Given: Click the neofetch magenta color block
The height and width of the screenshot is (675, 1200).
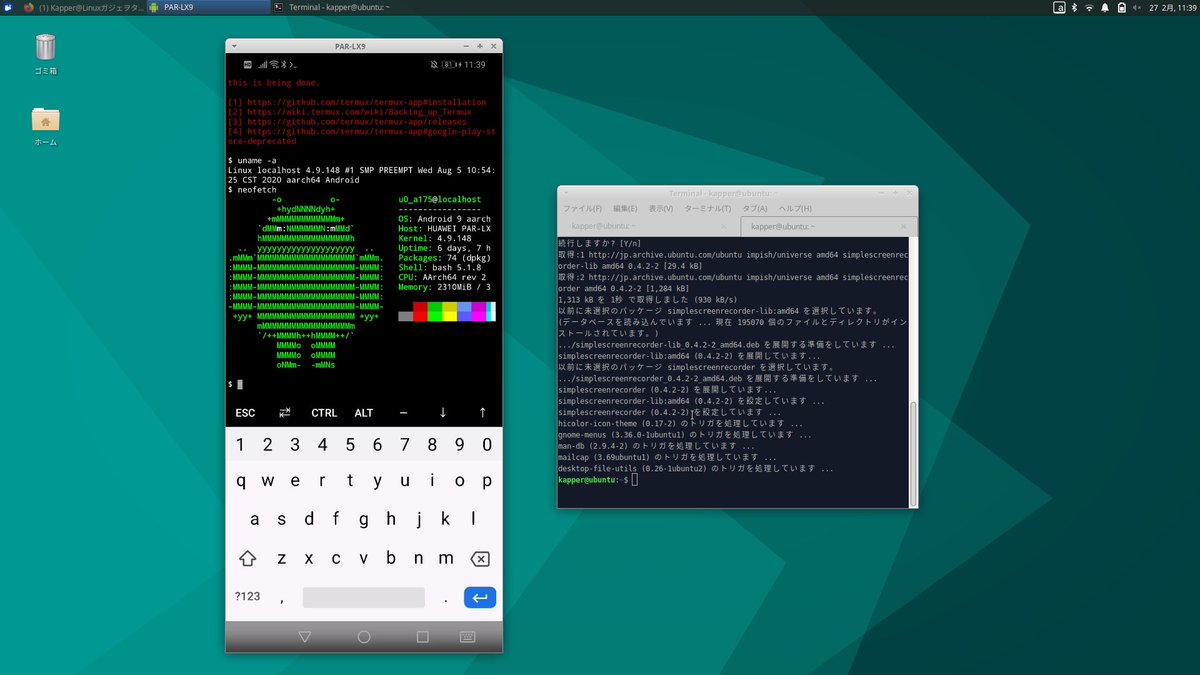Looking at the screenshot, I should [479, 311].
